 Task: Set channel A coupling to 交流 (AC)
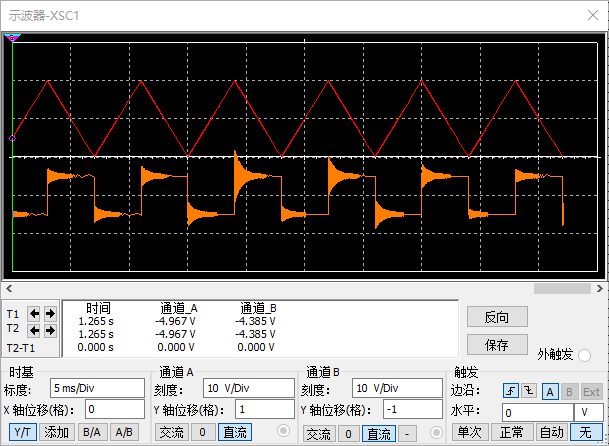click(x=171, y=432)
